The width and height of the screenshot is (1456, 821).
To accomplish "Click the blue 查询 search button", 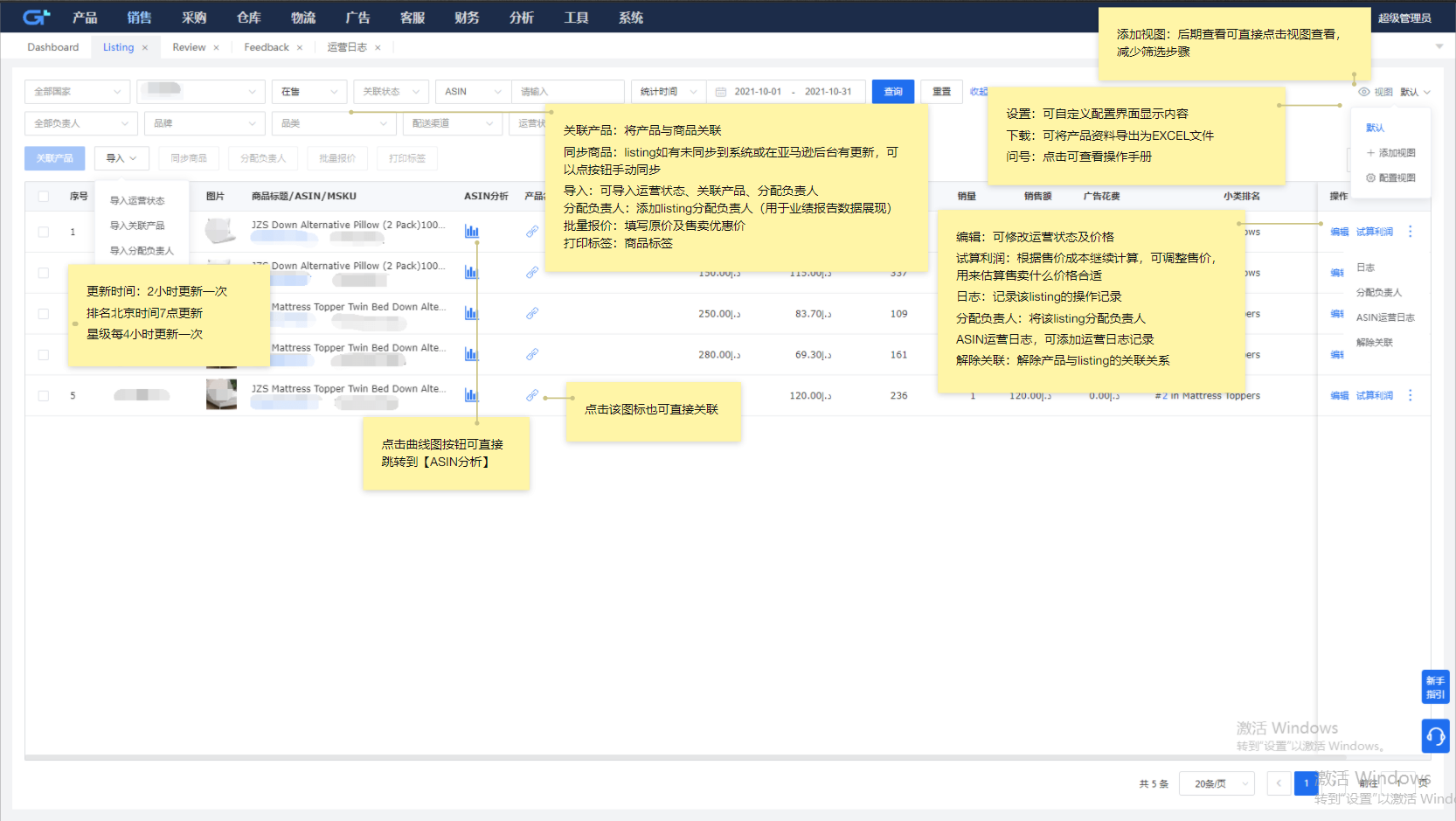I will (x=892, y=91).
